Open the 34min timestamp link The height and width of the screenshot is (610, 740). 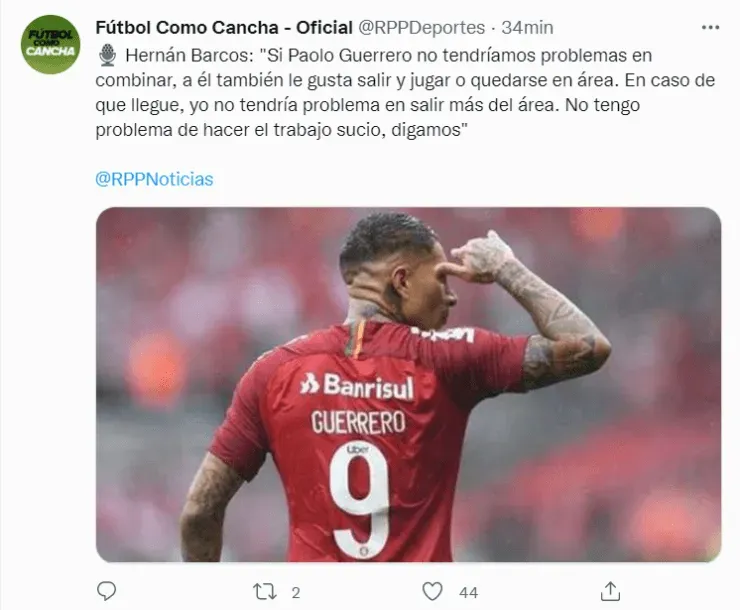(x=527, y=28)
